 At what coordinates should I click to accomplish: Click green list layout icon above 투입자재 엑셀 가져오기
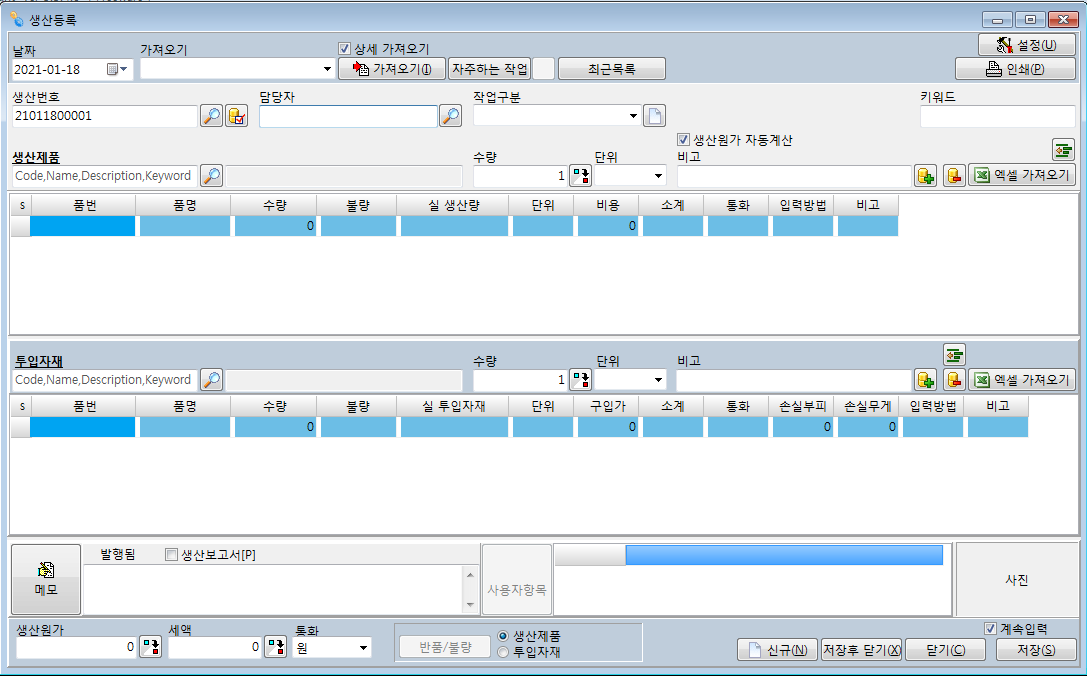pyautogui.click(x=954, y=355)
